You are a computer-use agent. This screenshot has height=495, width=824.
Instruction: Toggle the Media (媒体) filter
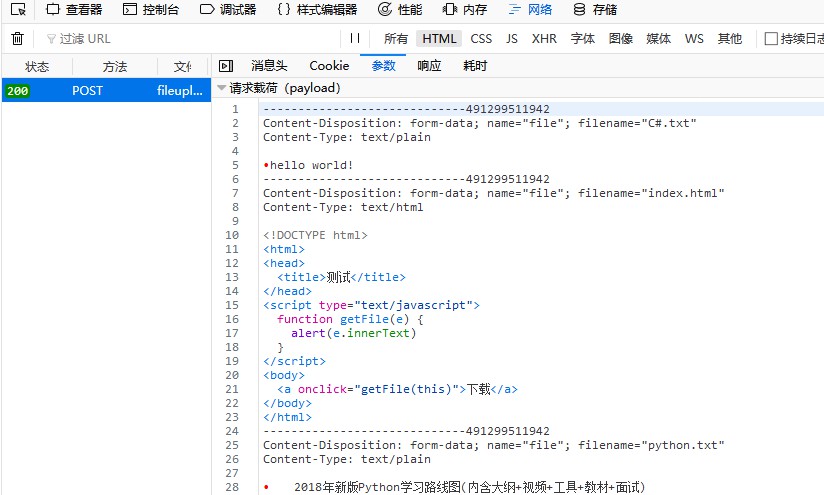click(x=658, y=39)
